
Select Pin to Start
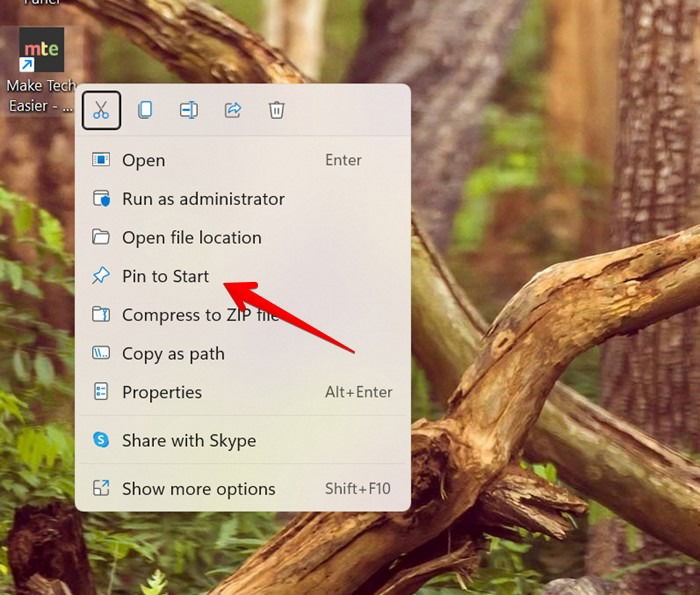pos(243,276)
